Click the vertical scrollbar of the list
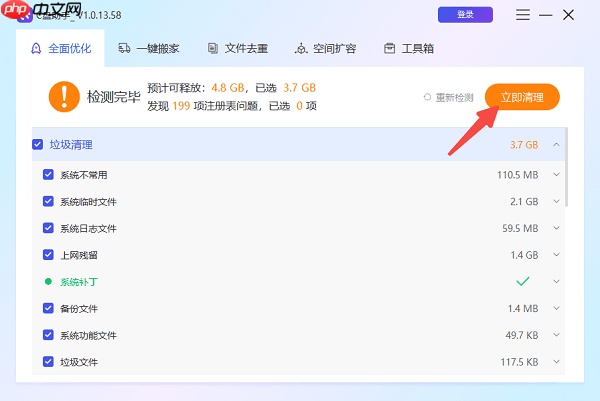The width and height of the screenshot is (600, 401). [566, 167]
